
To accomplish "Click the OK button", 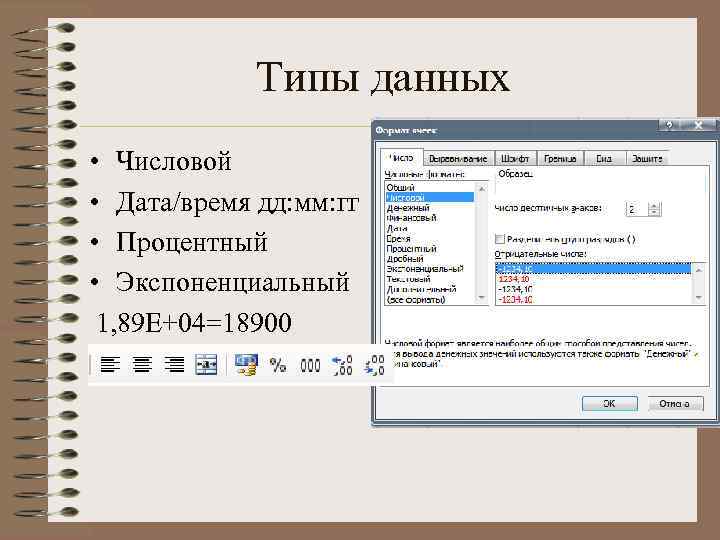I will (609, 404).
